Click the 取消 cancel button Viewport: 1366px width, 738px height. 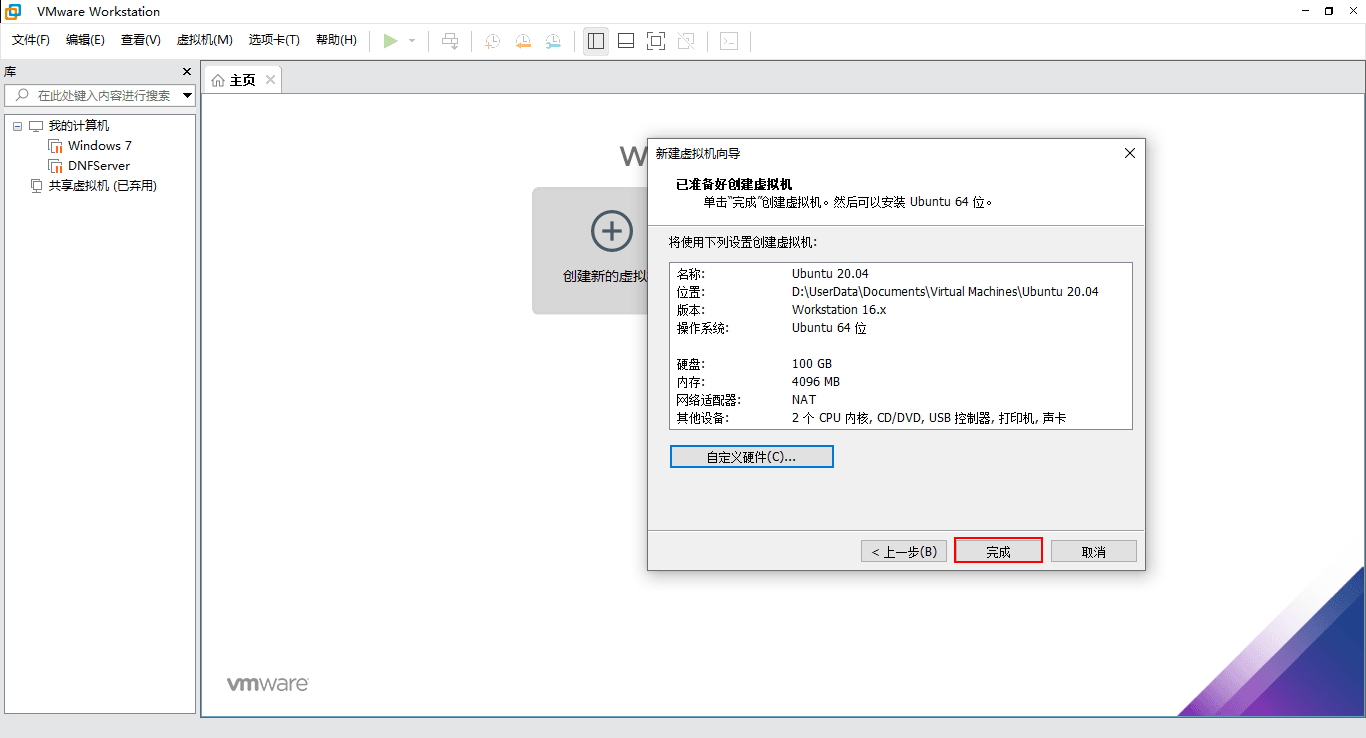[1094, 551]
